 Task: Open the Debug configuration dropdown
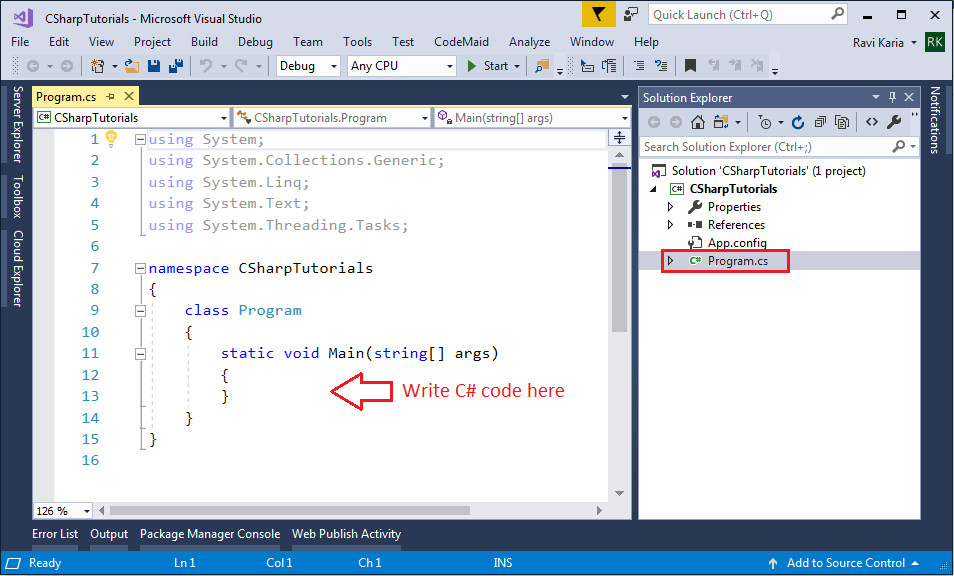pos(335,65)
